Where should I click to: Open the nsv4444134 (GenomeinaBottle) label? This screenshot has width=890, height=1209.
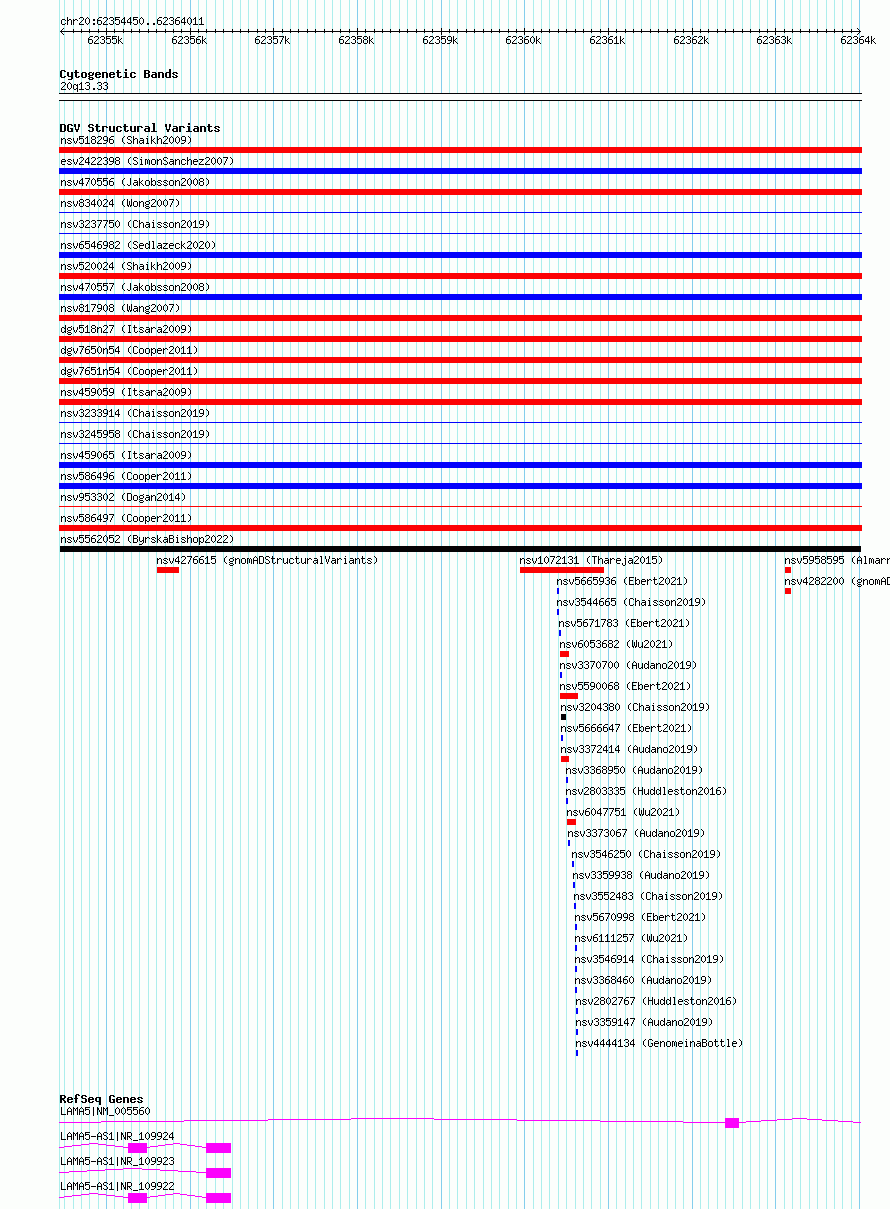[660, 1043]
